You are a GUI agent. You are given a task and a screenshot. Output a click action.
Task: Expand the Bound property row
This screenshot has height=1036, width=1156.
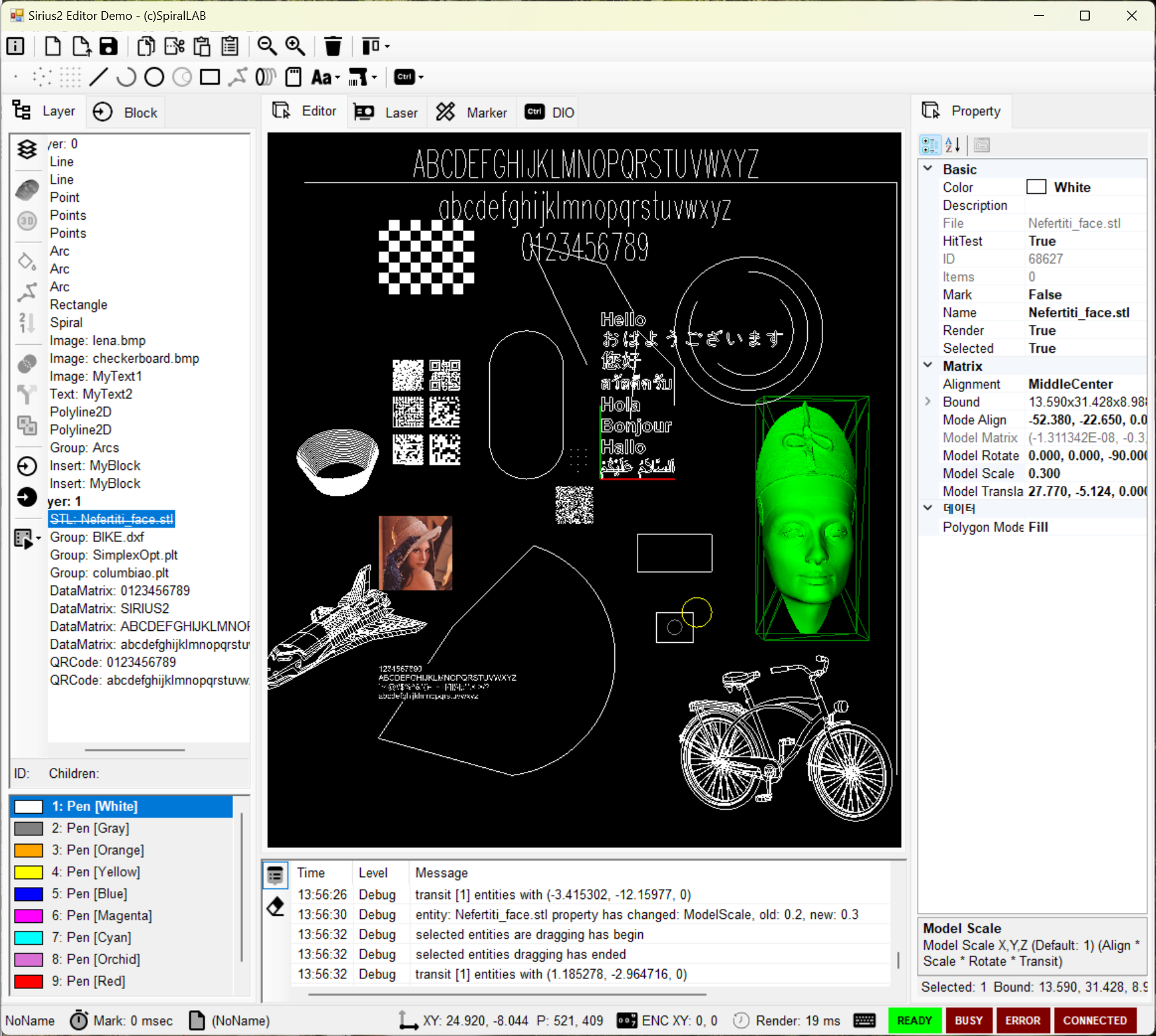[928, 402]
